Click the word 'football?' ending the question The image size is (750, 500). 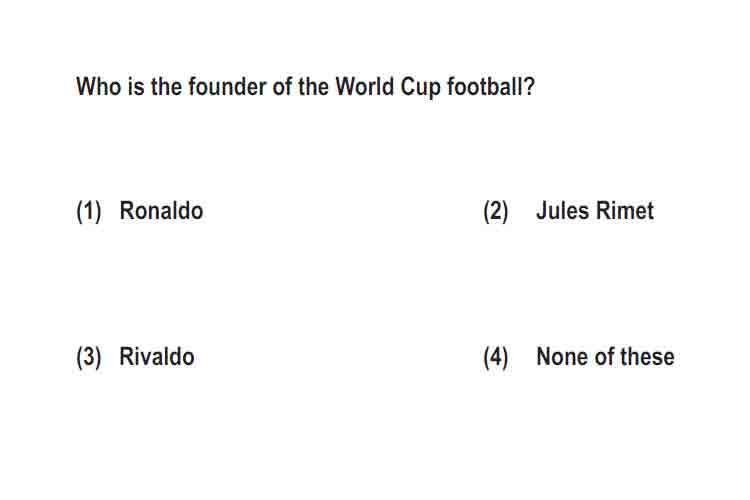coord(491,87)
